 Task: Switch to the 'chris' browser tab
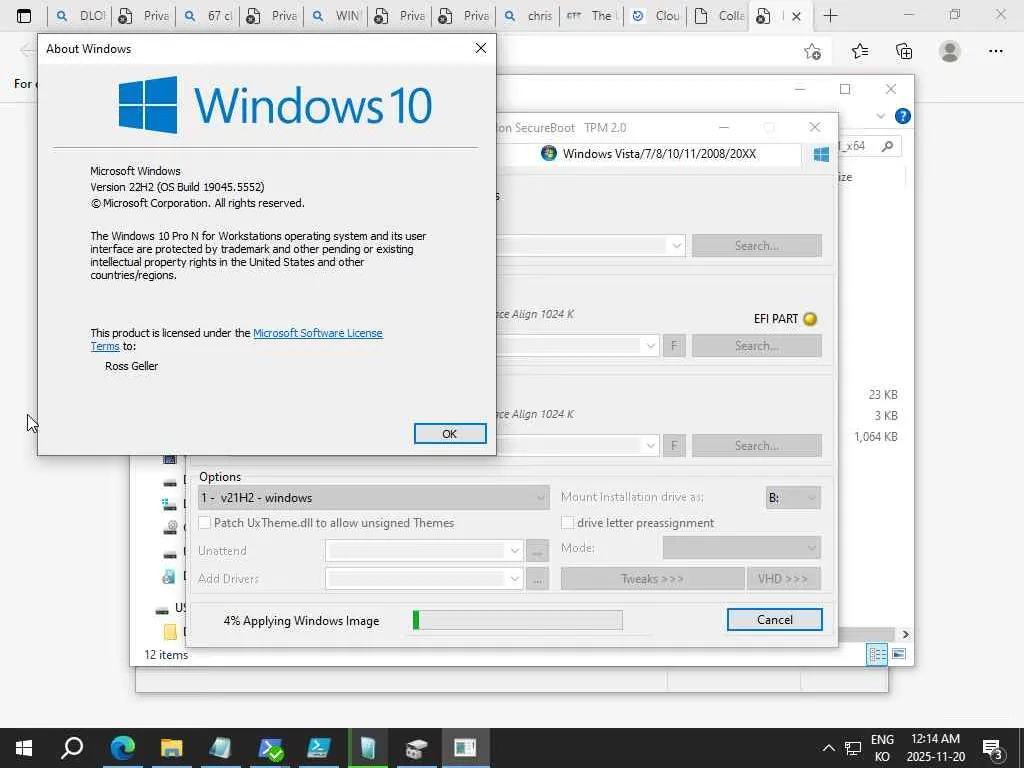[528, 16]
